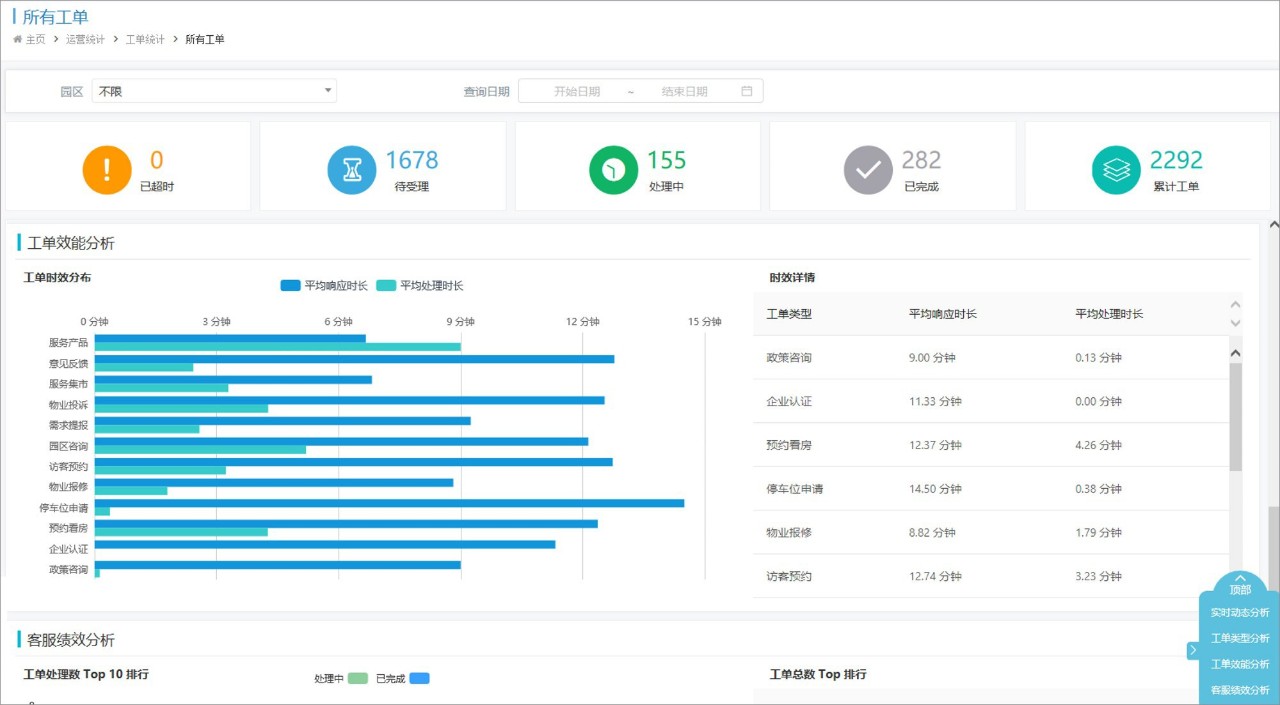Screen dimensions: 1280x705
Task: Collapse the side navigation with the arrow icon
Action: (x=1193, y=650)
